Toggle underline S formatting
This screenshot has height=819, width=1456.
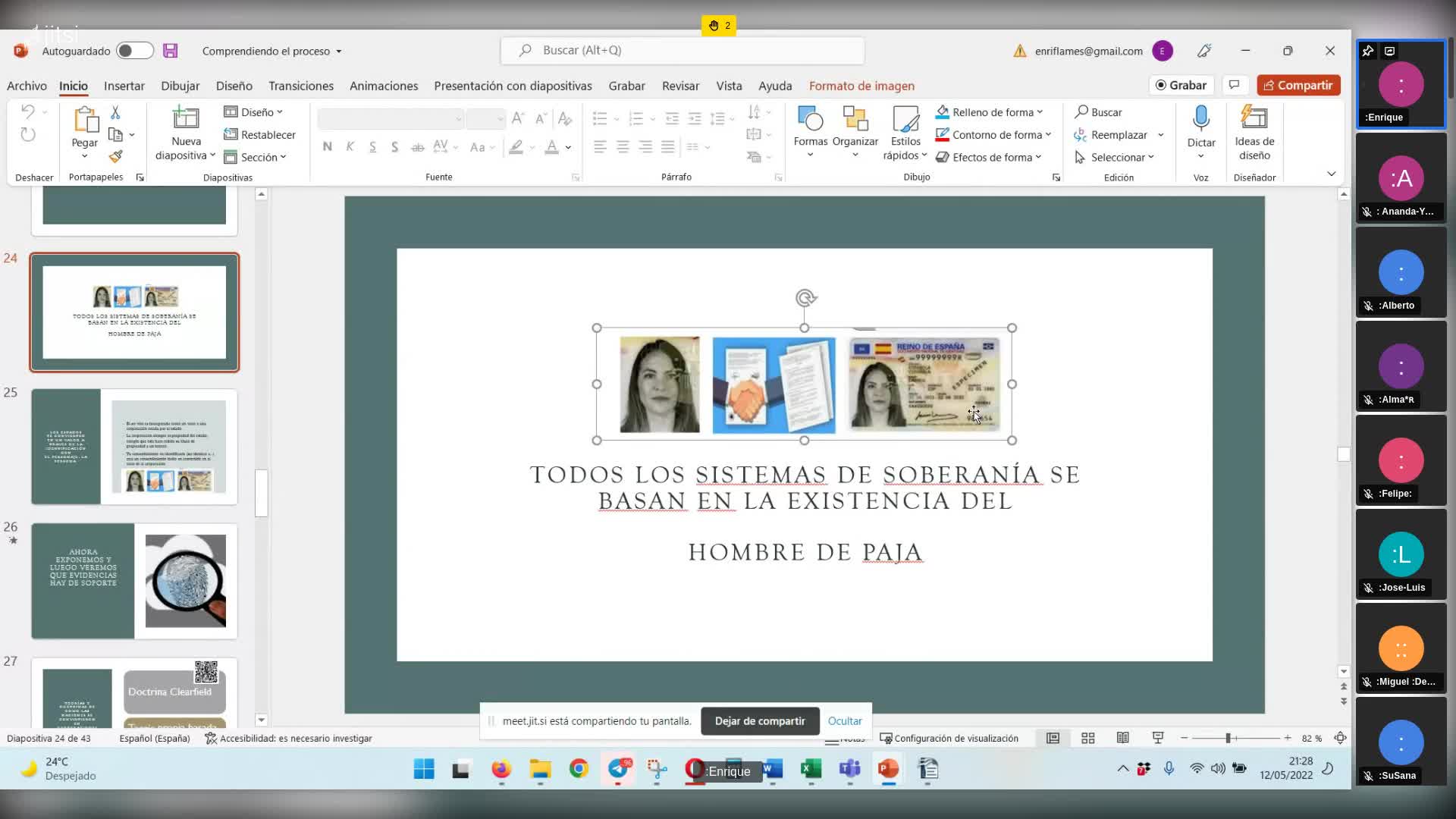click(x=372, y=147)
